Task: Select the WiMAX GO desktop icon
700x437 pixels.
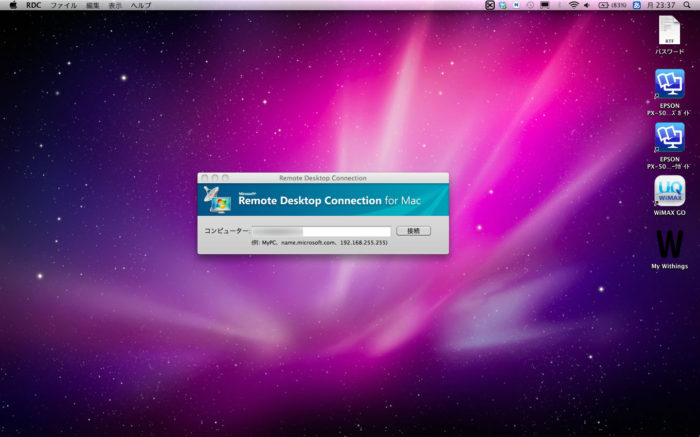Action: pos(669,191)
